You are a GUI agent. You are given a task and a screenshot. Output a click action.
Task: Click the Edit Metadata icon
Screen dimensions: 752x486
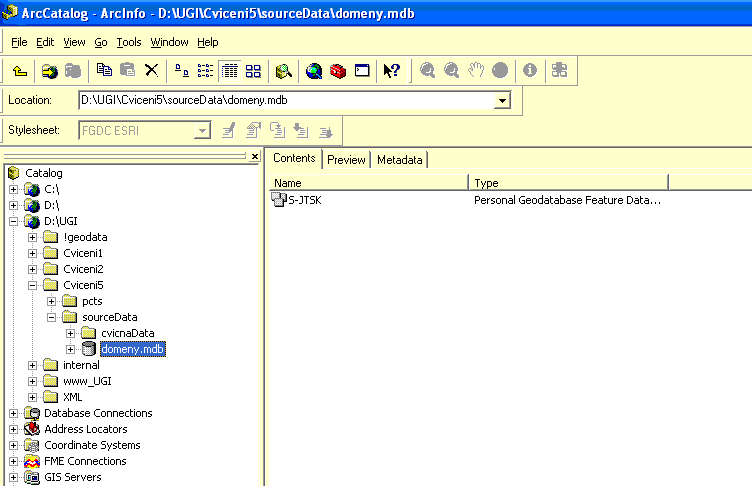[229, 130]
